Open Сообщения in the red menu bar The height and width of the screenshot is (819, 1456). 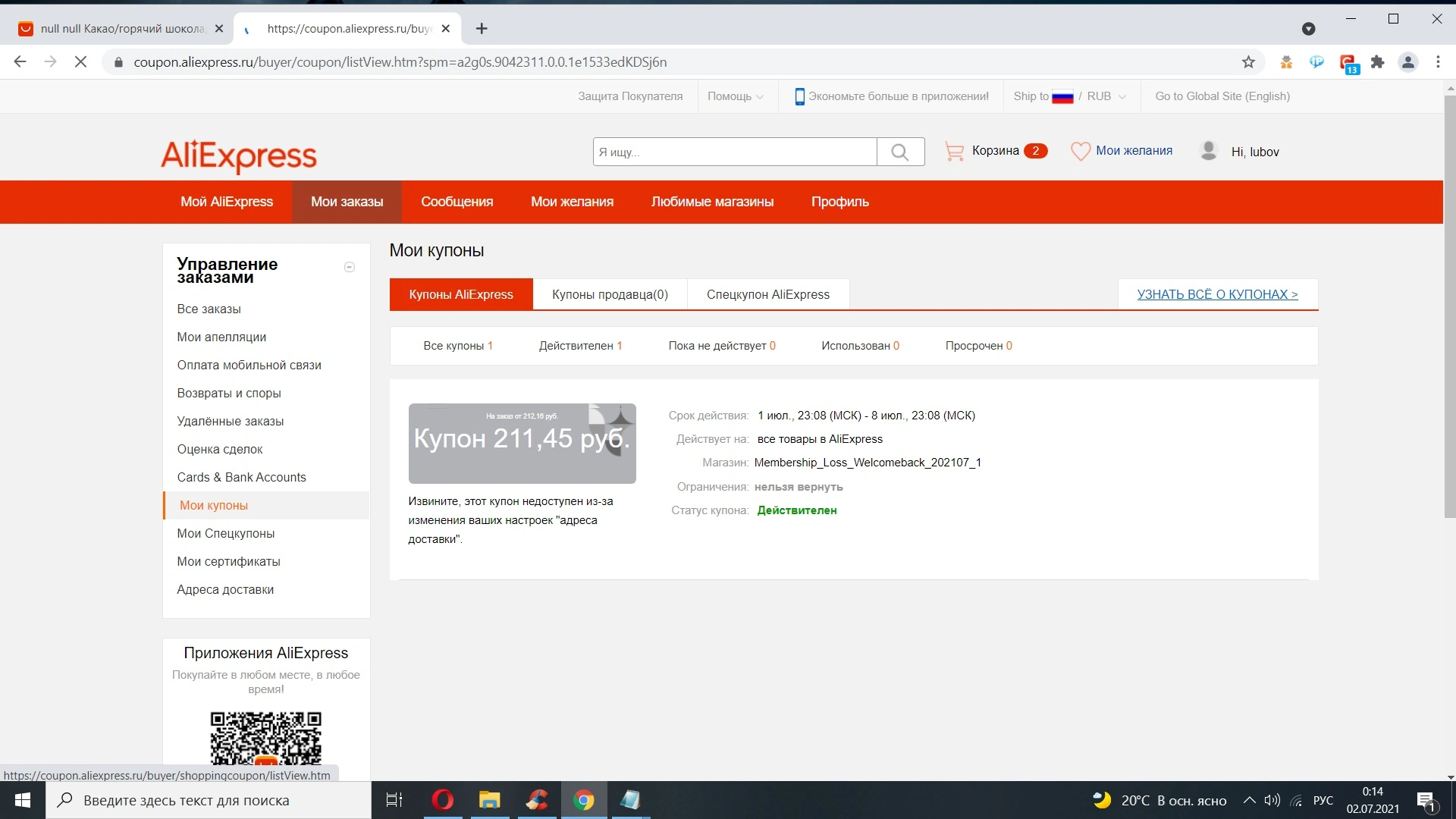pos(457,202)
